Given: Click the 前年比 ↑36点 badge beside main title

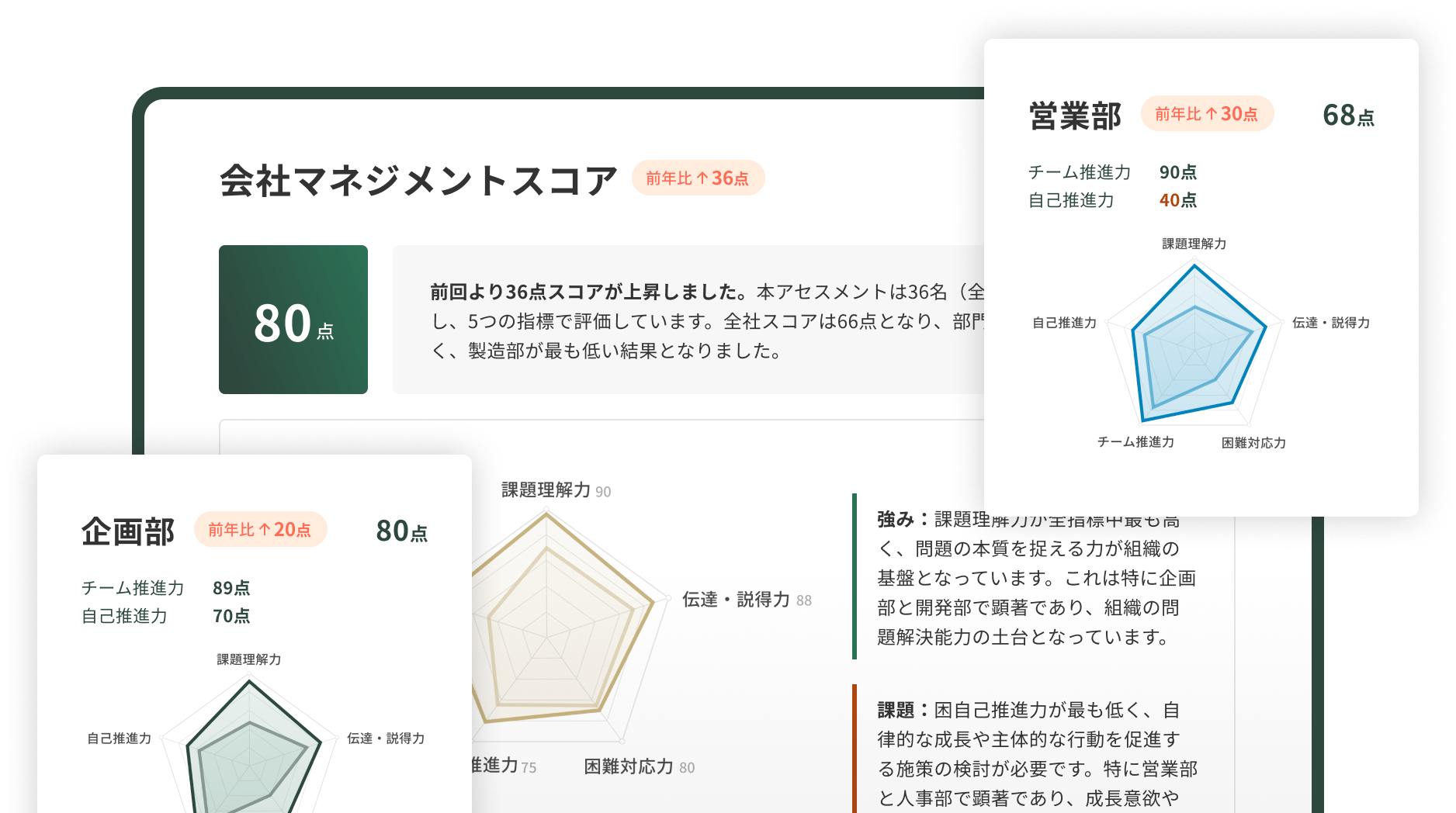Looking at the screenshot, I should [x=697, y=178].
